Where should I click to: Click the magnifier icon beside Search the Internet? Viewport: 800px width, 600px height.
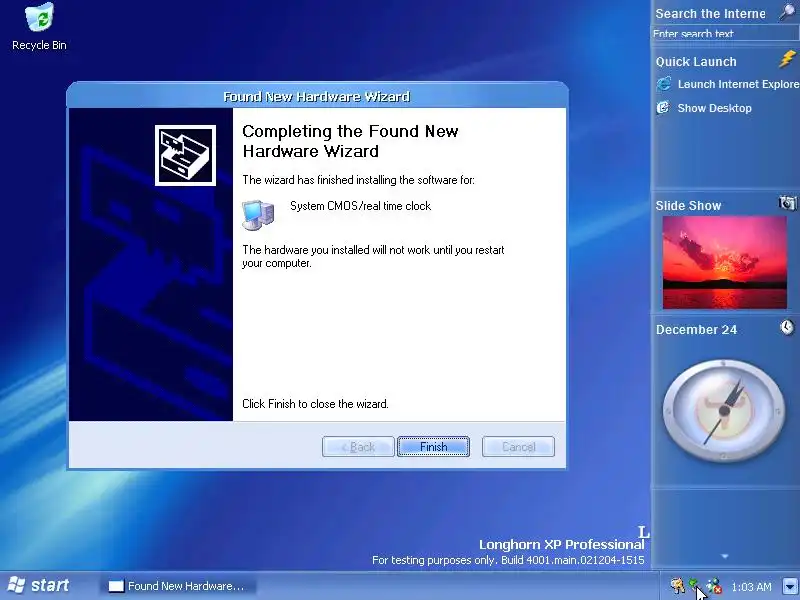click(788, 11)
